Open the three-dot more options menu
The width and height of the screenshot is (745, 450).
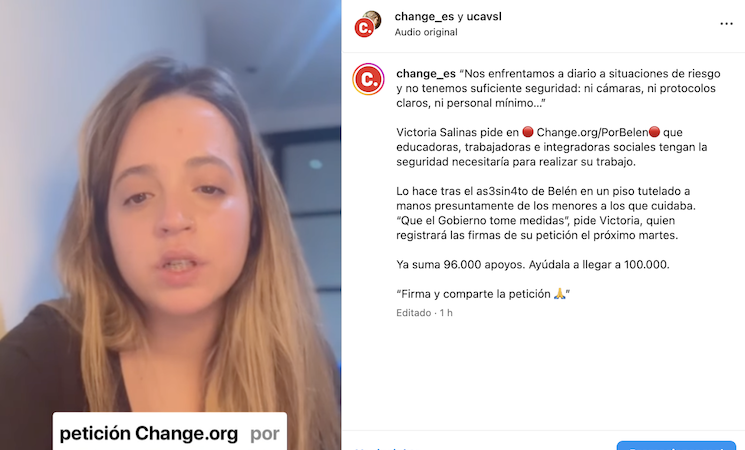click(726, 24)
